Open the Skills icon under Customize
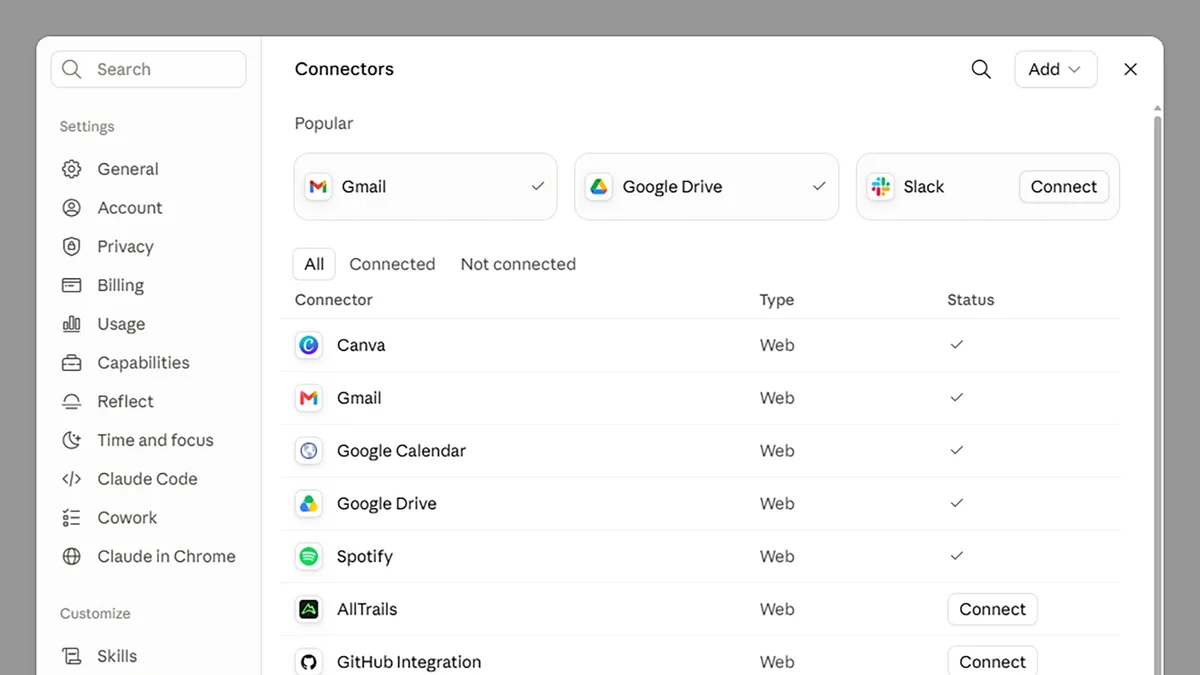Viewport: 1200px width, 675px height. click(x=71, y=656)
